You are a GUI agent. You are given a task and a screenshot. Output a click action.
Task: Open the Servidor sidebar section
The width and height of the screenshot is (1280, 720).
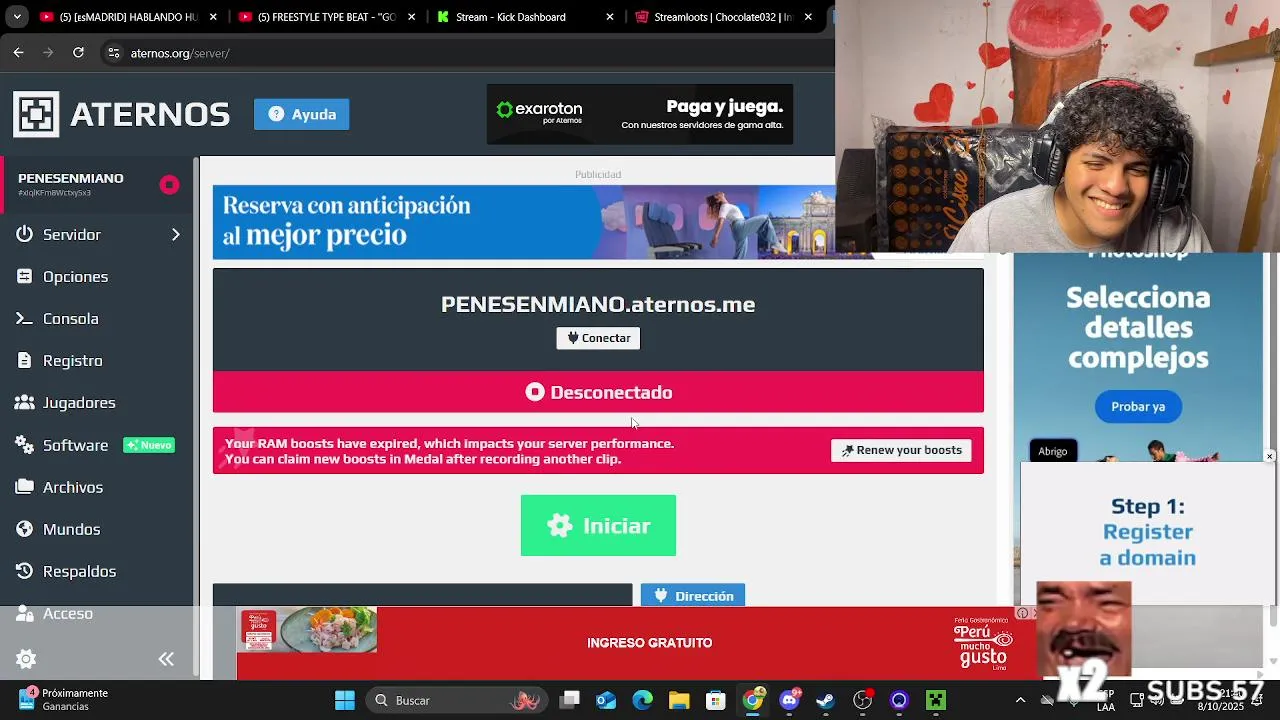click(72, 234)
